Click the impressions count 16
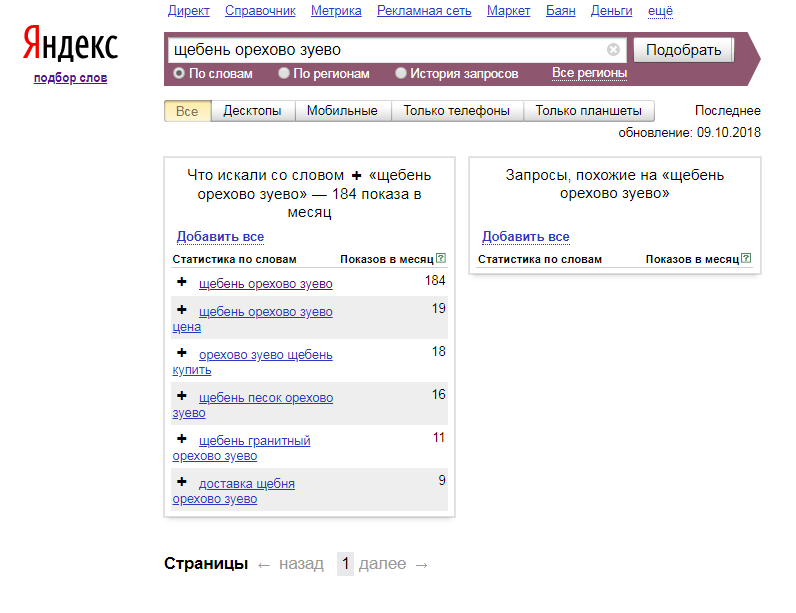796x613 pixels. pyautogui.click(x=439, y=394)
